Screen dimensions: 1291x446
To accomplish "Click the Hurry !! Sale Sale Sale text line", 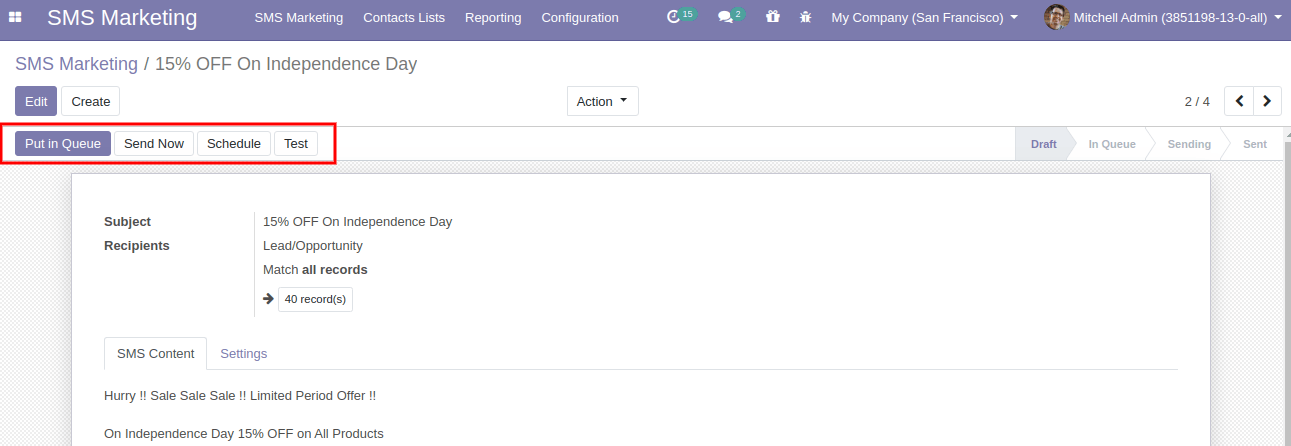I will click(x=240, y=395).
